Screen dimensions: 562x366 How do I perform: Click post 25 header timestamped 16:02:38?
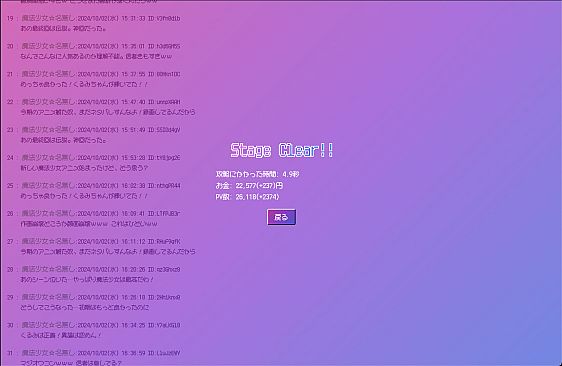tap(94, 186)
